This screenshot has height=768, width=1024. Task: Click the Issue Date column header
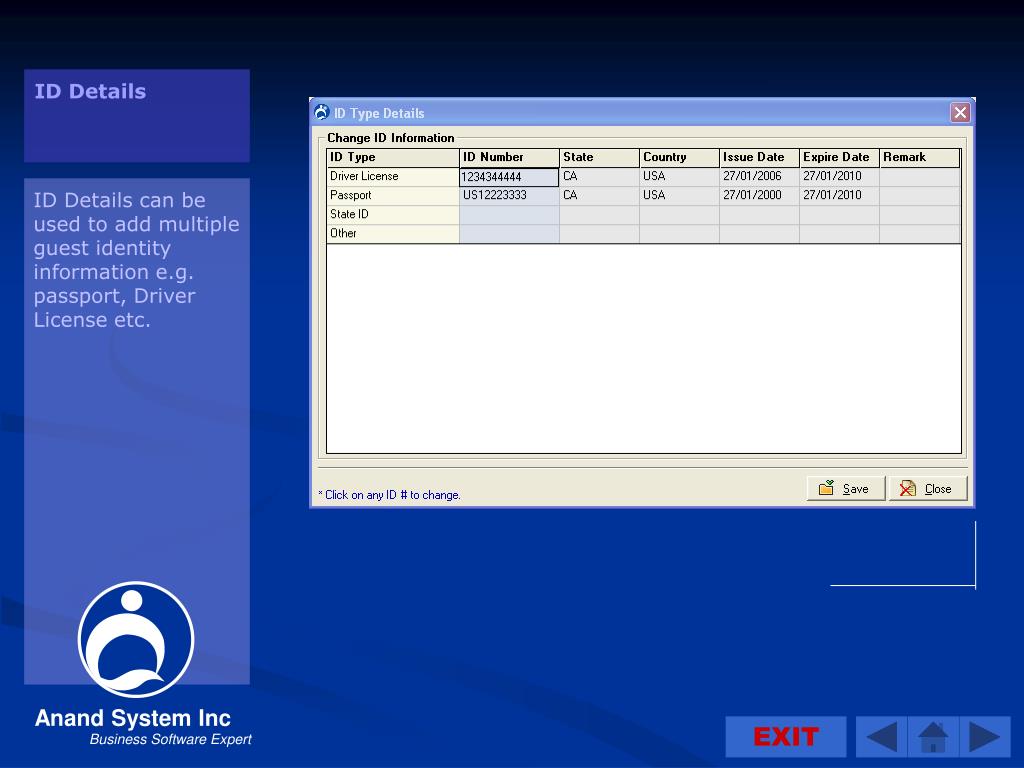pyautogui.click(x=760, y=157)
